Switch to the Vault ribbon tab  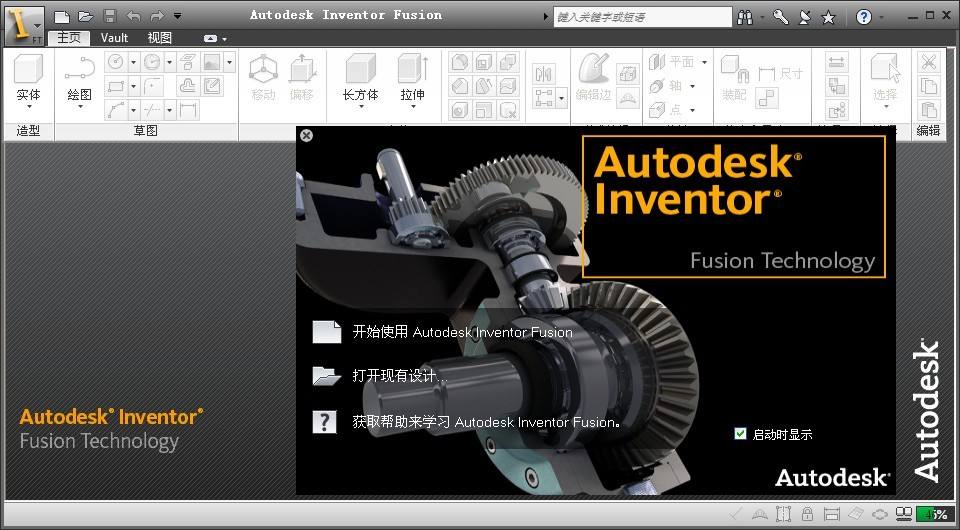point(114,38)
